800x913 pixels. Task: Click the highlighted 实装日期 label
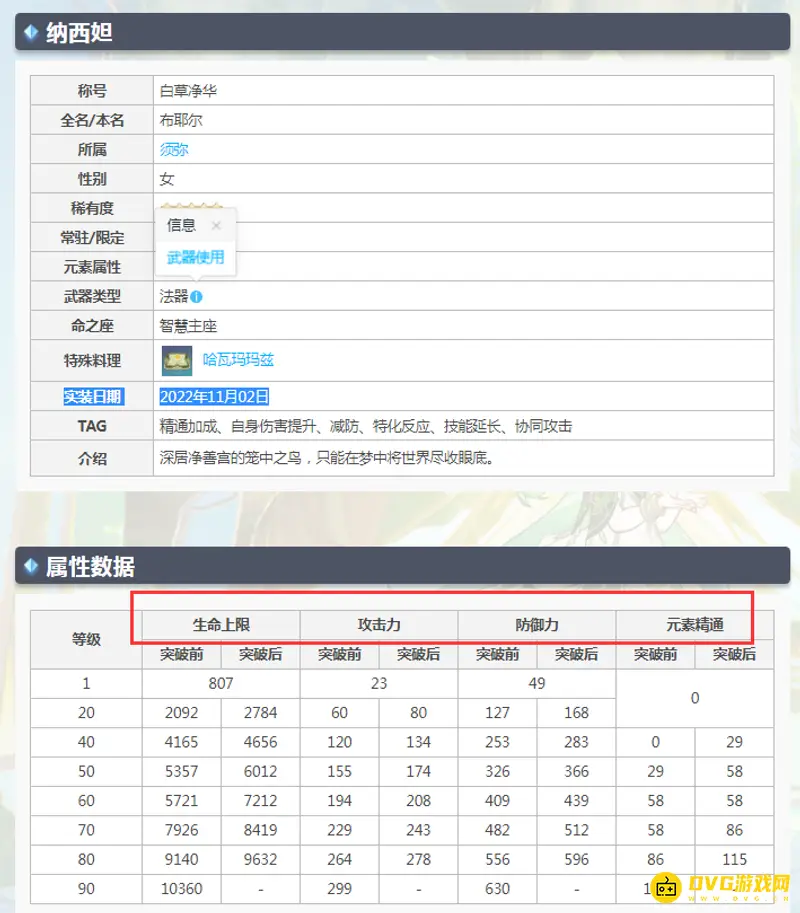92,396
